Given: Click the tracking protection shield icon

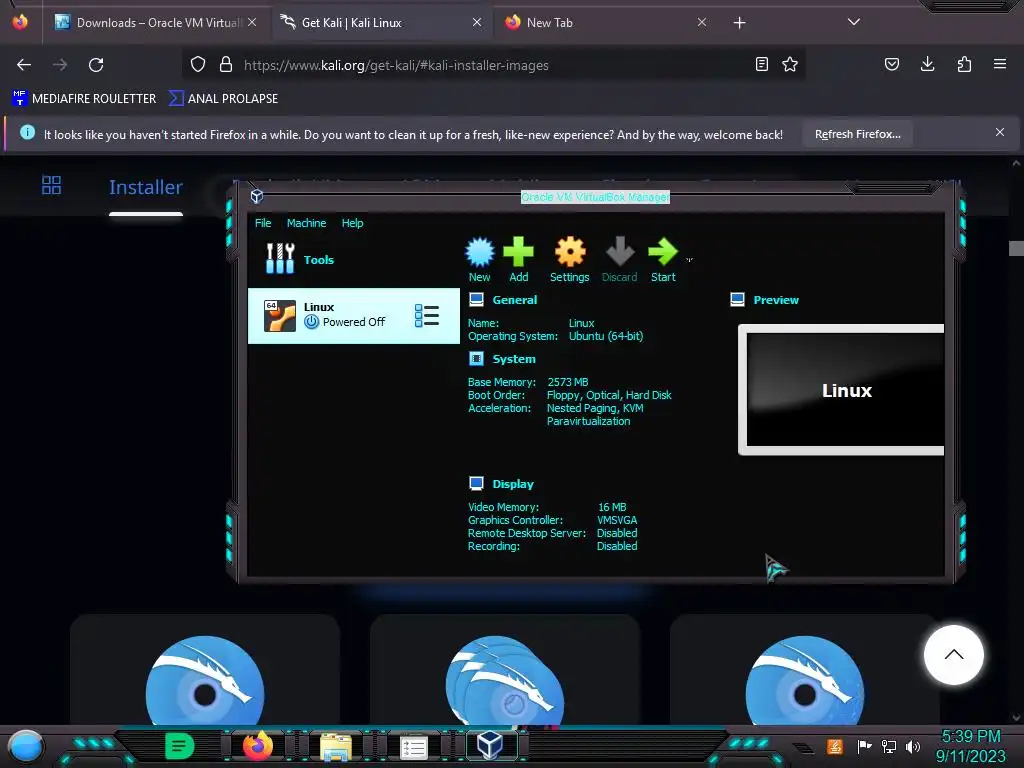Looking at the screenshot, I should click(x=198, y=65).
